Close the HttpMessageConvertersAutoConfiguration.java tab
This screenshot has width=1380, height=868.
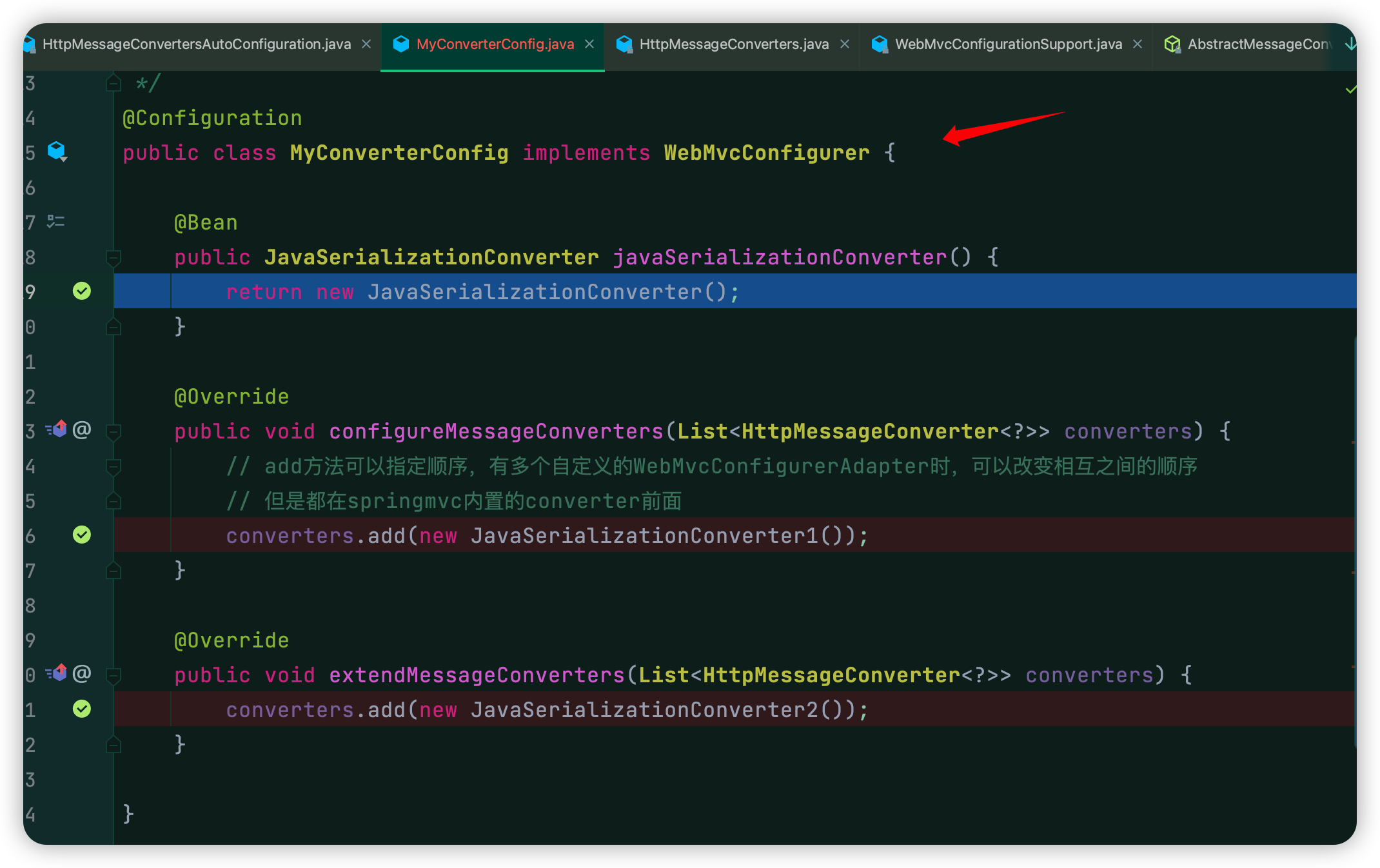pos(366,44)
